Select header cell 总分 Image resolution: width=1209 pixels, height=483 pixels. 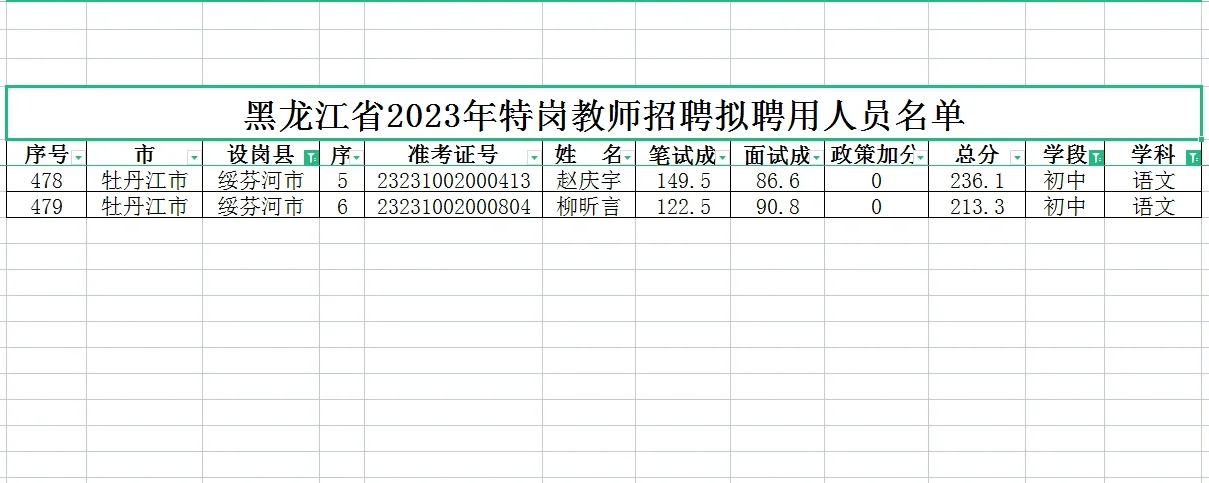tap(977, 155)
